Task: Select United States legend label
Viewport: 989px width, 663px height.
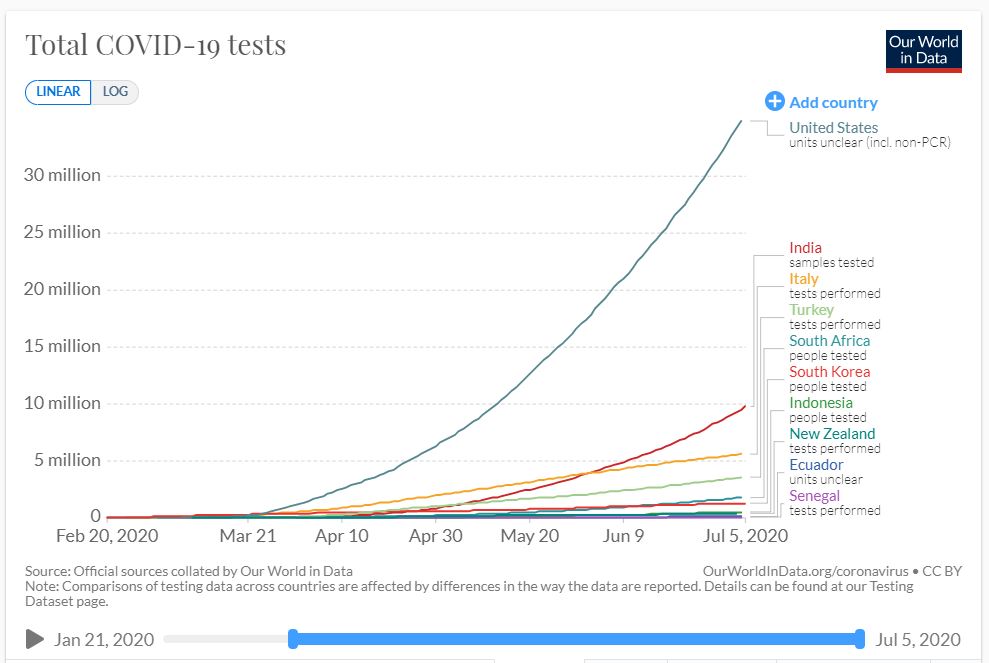Action: tap(833, 128)
